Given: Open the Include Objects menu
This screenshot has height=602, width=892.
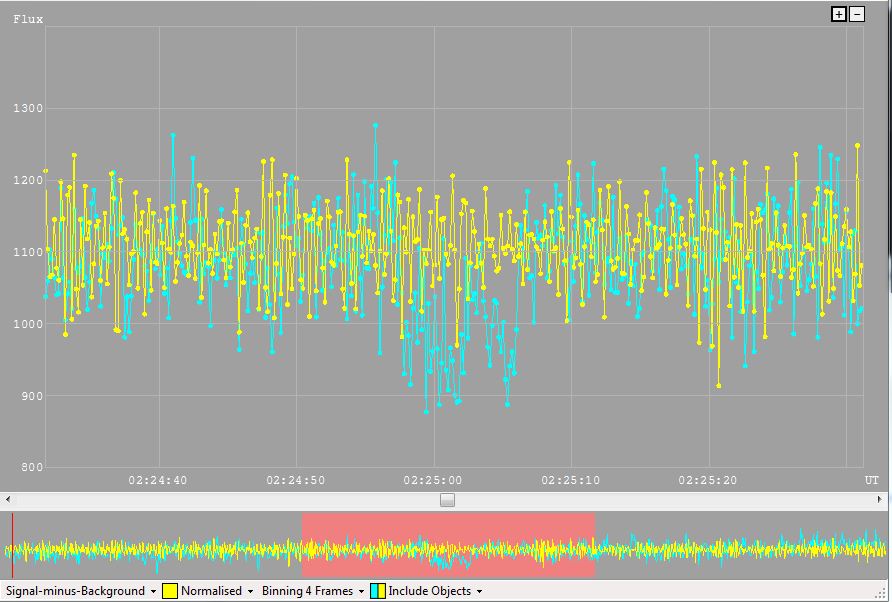Looking at the screenshot, I should 436,591.
